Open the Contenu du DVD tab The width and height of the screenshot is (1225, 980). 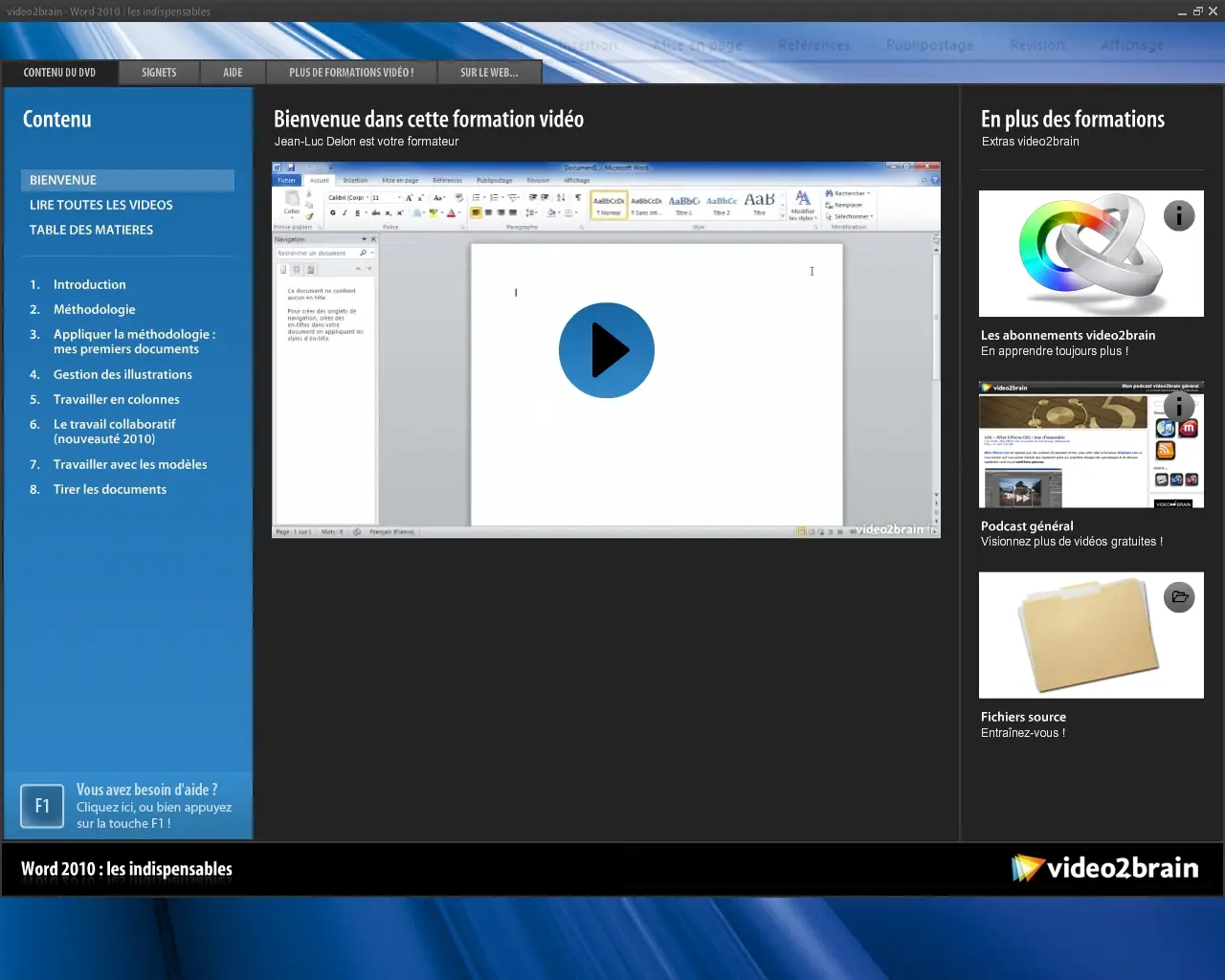[x=59, y=73]
